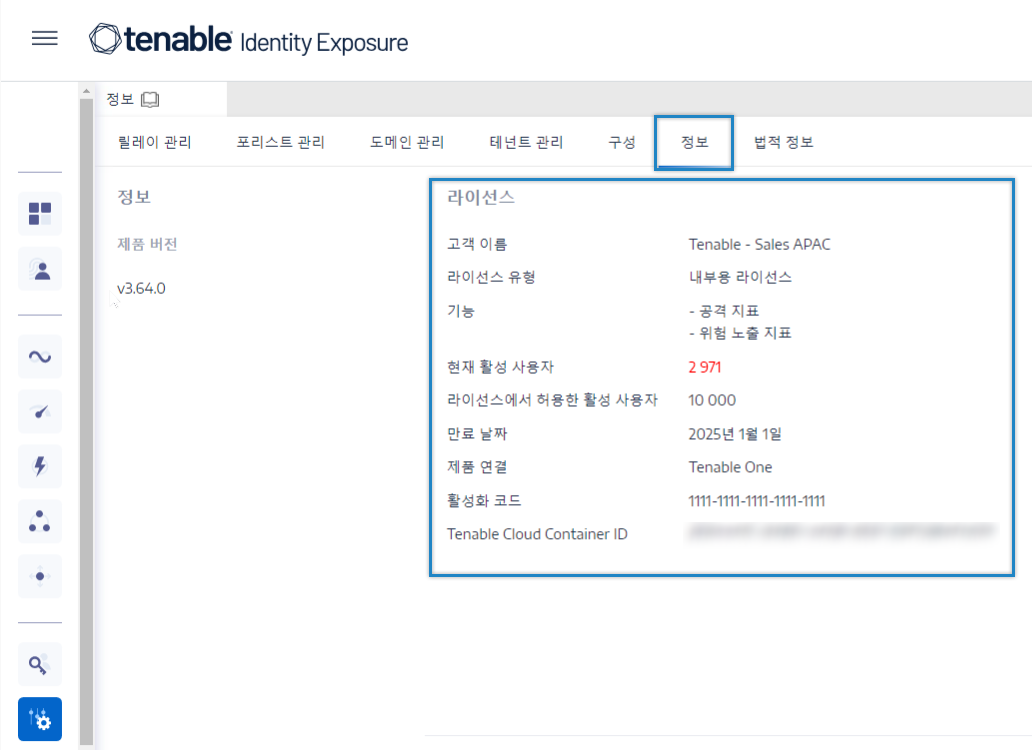Image resolution: width=1032 pixels, height=750 pixels.
Task: Open the indicators of exposure gauge icon
Action: pyautogui.click(x=40, y=412)
